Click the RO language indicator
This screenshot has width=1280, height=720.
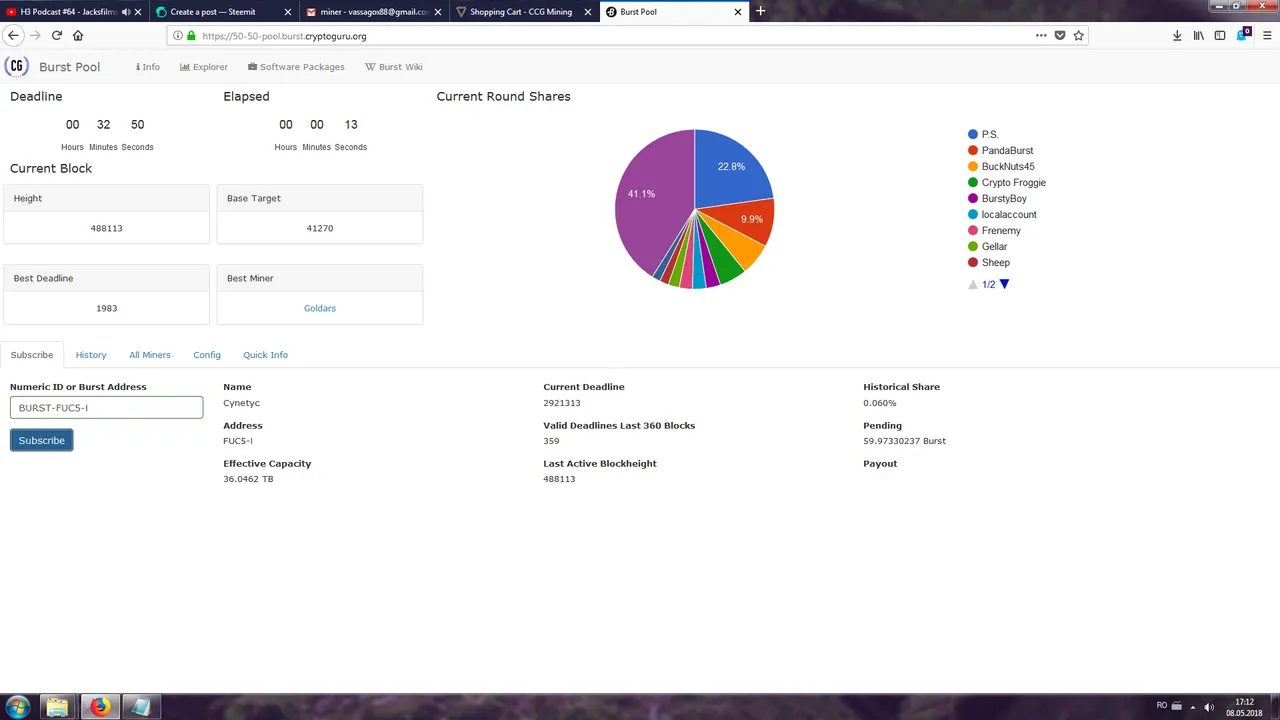pos(1161,706)
